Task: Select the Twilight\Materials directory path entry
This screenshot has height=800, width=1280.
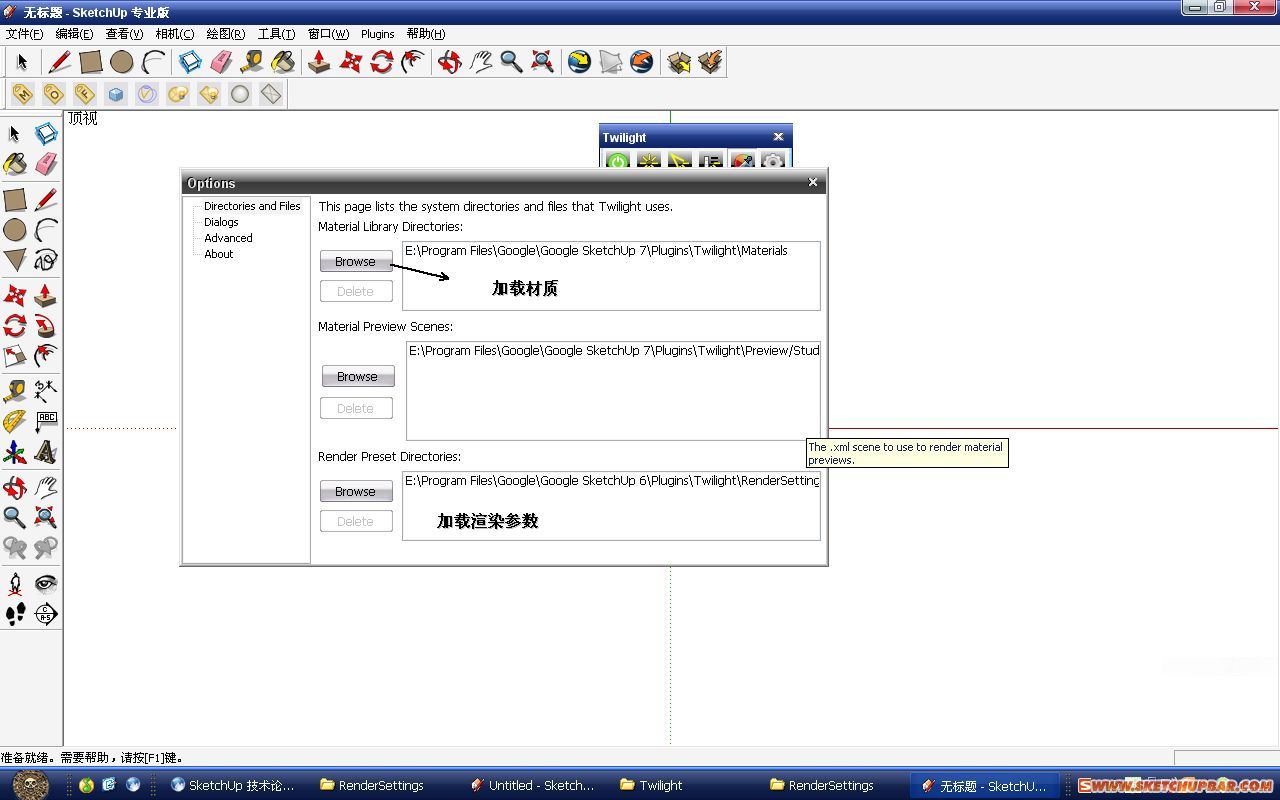Action: coord(596,251)
